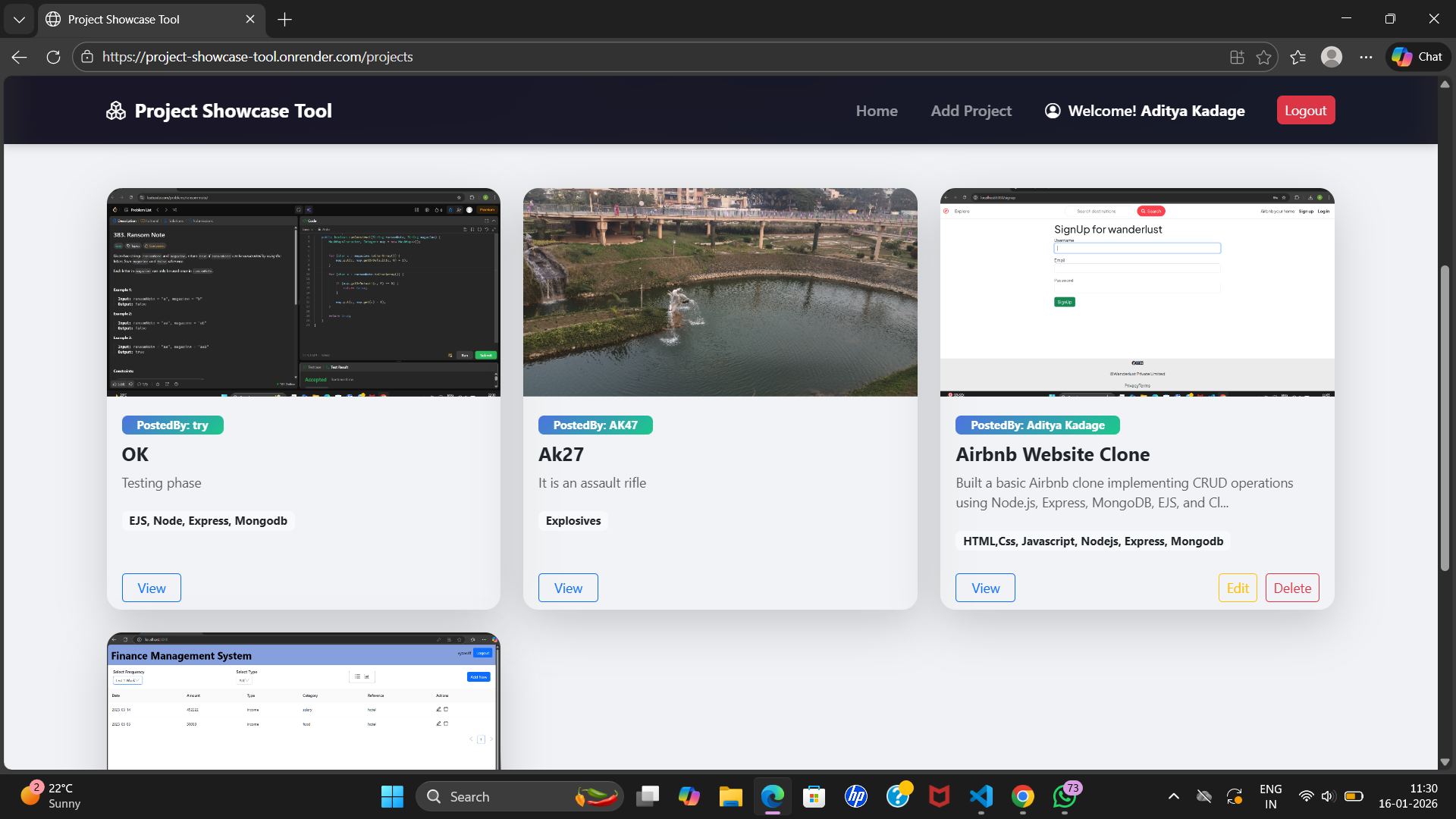Screen dimensions: 1456x819
Task: Open the clock and date 11:30 panel
Action: 1407,796
